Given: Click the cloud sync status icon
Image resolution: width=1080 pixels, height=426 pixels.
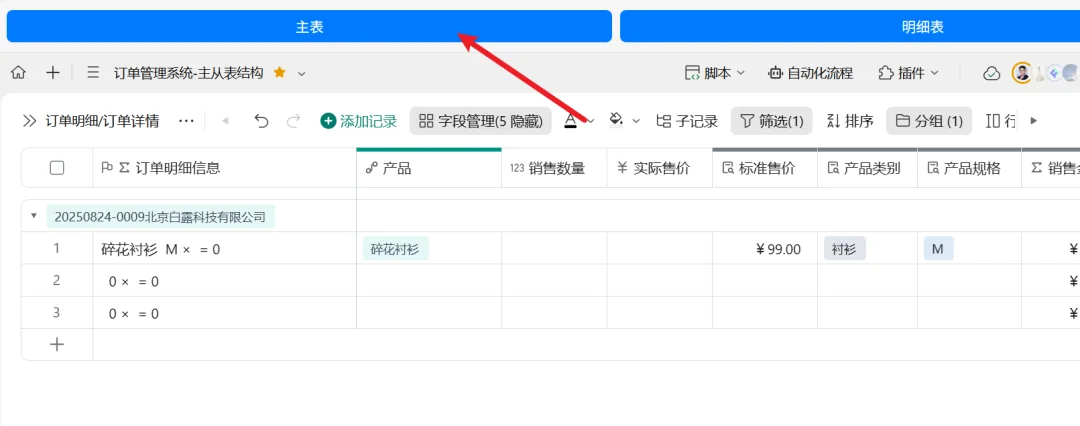Looking at the screenshot, I should click(991, 73).
